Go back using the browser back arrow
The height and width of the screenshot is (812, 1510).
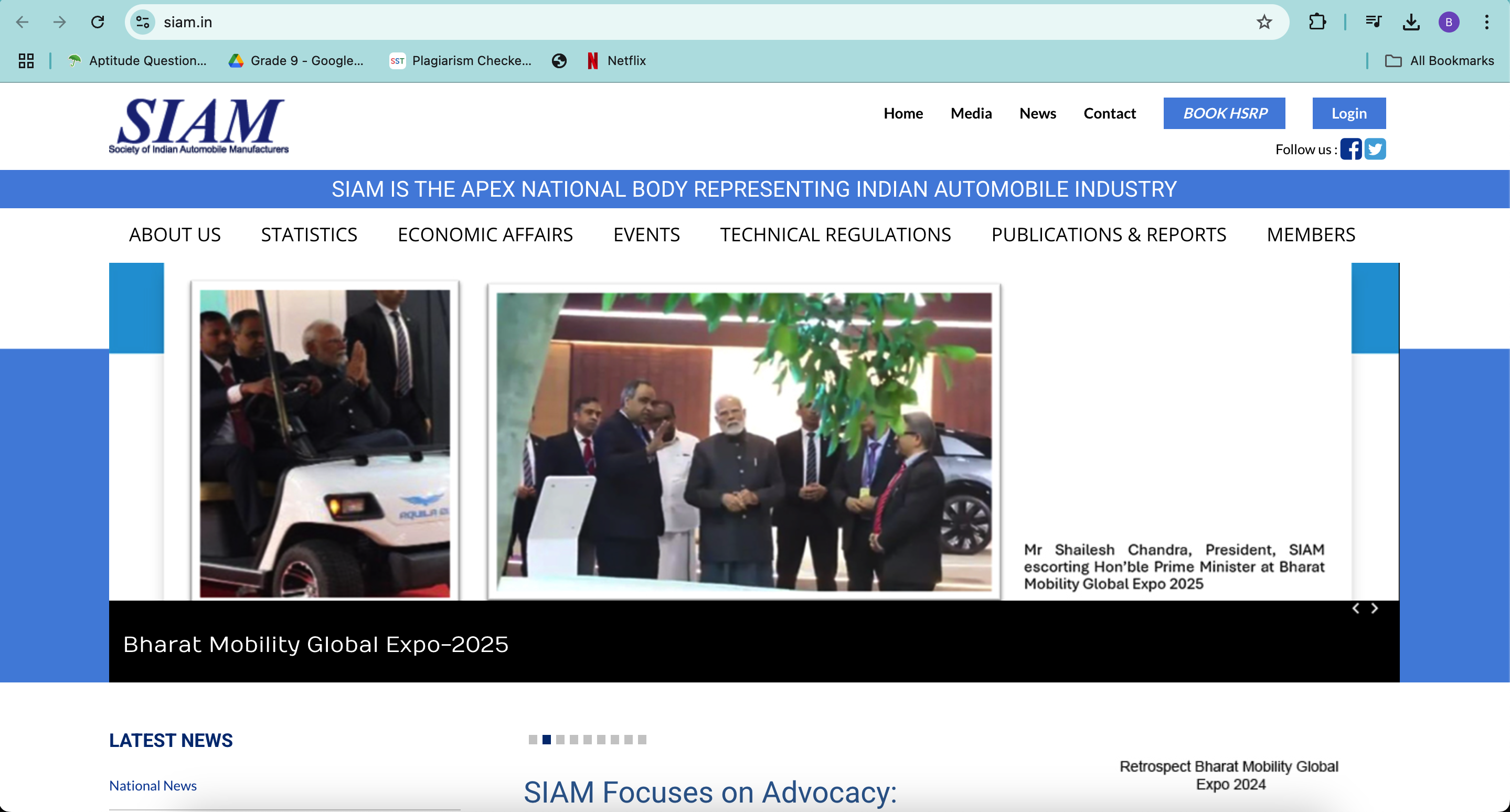(x=22, y=22)
